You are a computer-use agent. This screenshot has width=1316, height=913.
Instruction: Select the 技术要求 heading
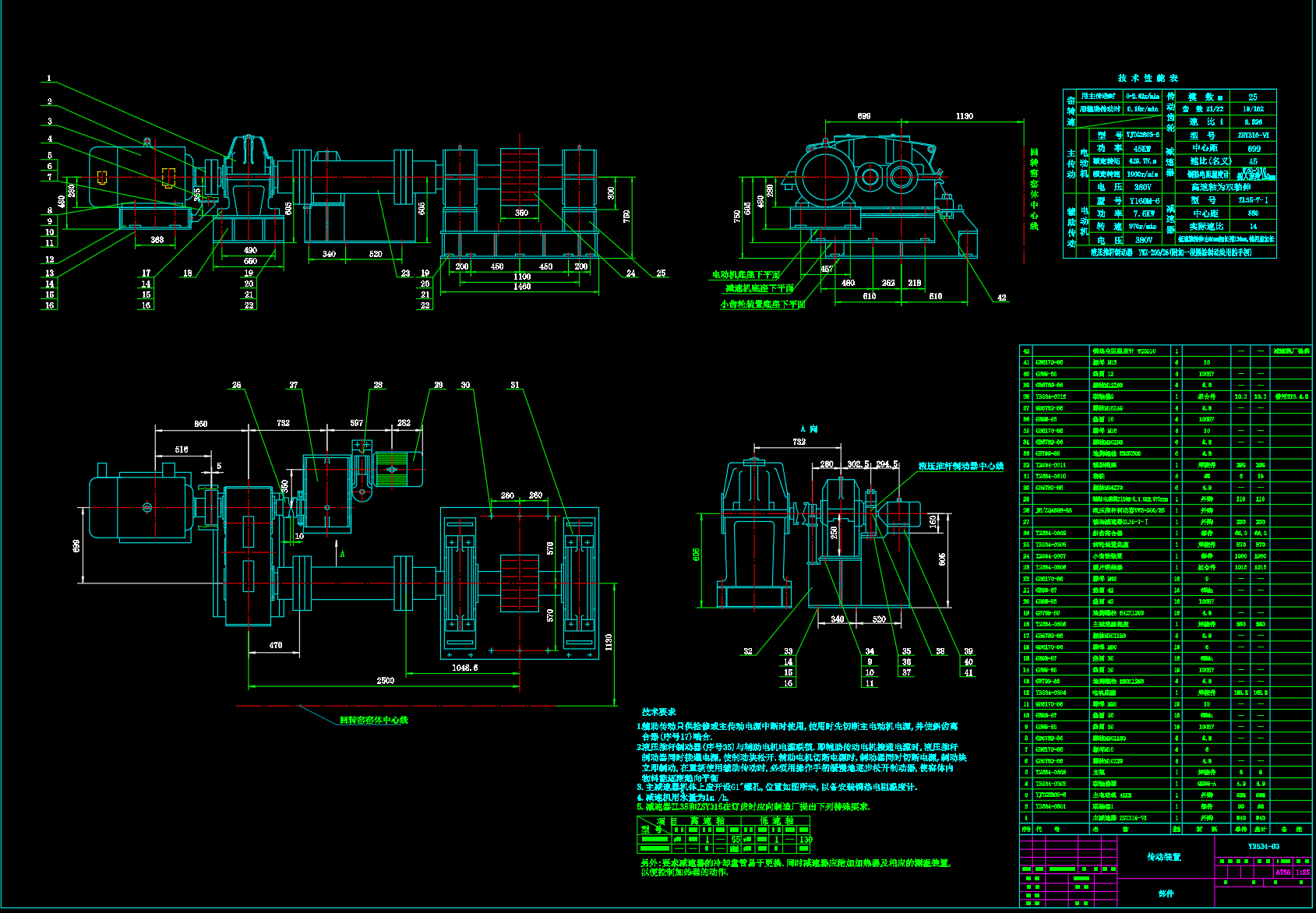(x=658, y=712)
